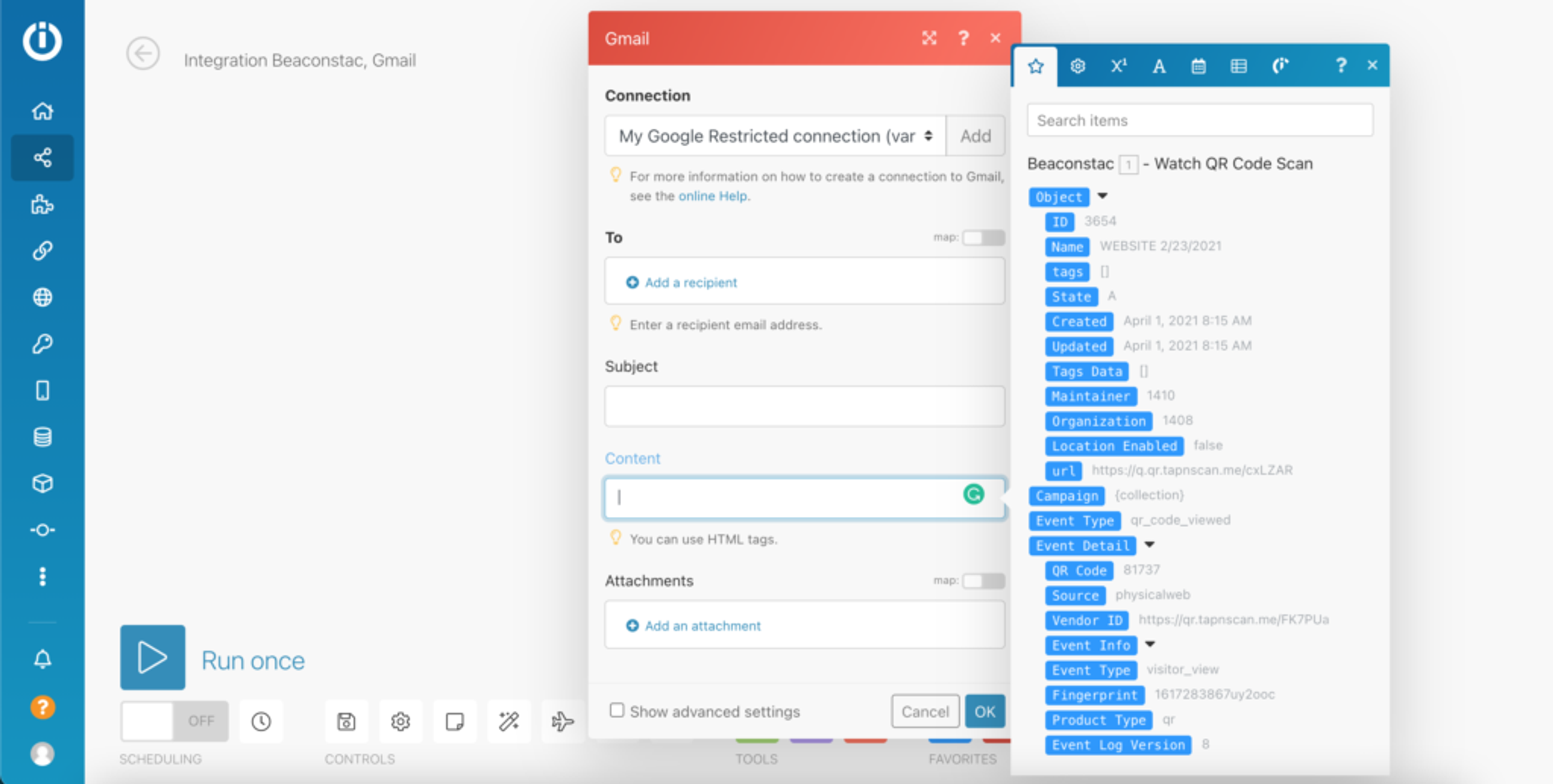The image size is (1553, 784).
Task: Open user profile avatar
Action: pyautogui.click(x=42, y=754)
